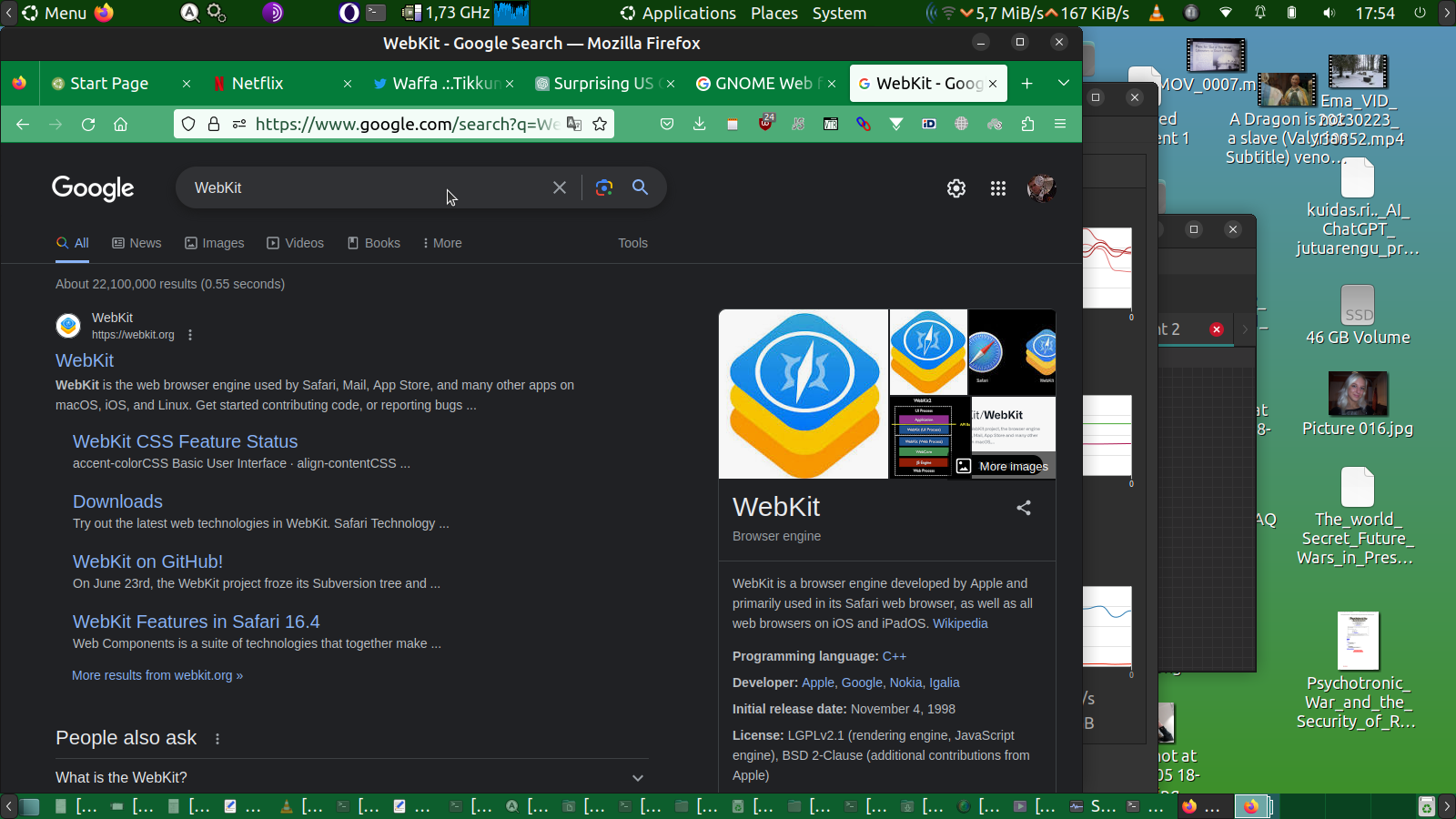
Task: Select the Books search filter
Action: click(x=374, y=243)
